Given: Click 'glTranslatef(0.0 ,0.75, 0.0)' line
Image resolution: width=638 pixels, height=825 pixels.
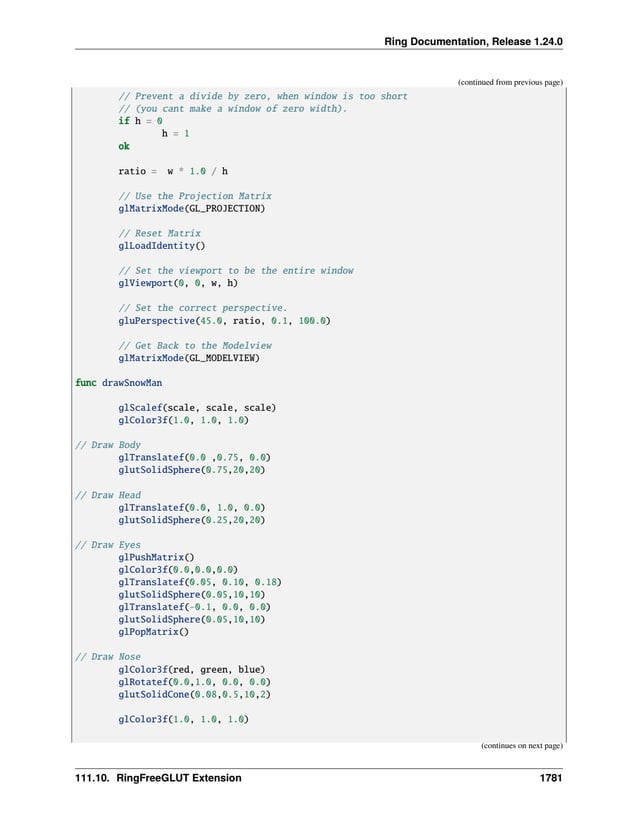Looking at the screenshot, I should tap(194, 457).
